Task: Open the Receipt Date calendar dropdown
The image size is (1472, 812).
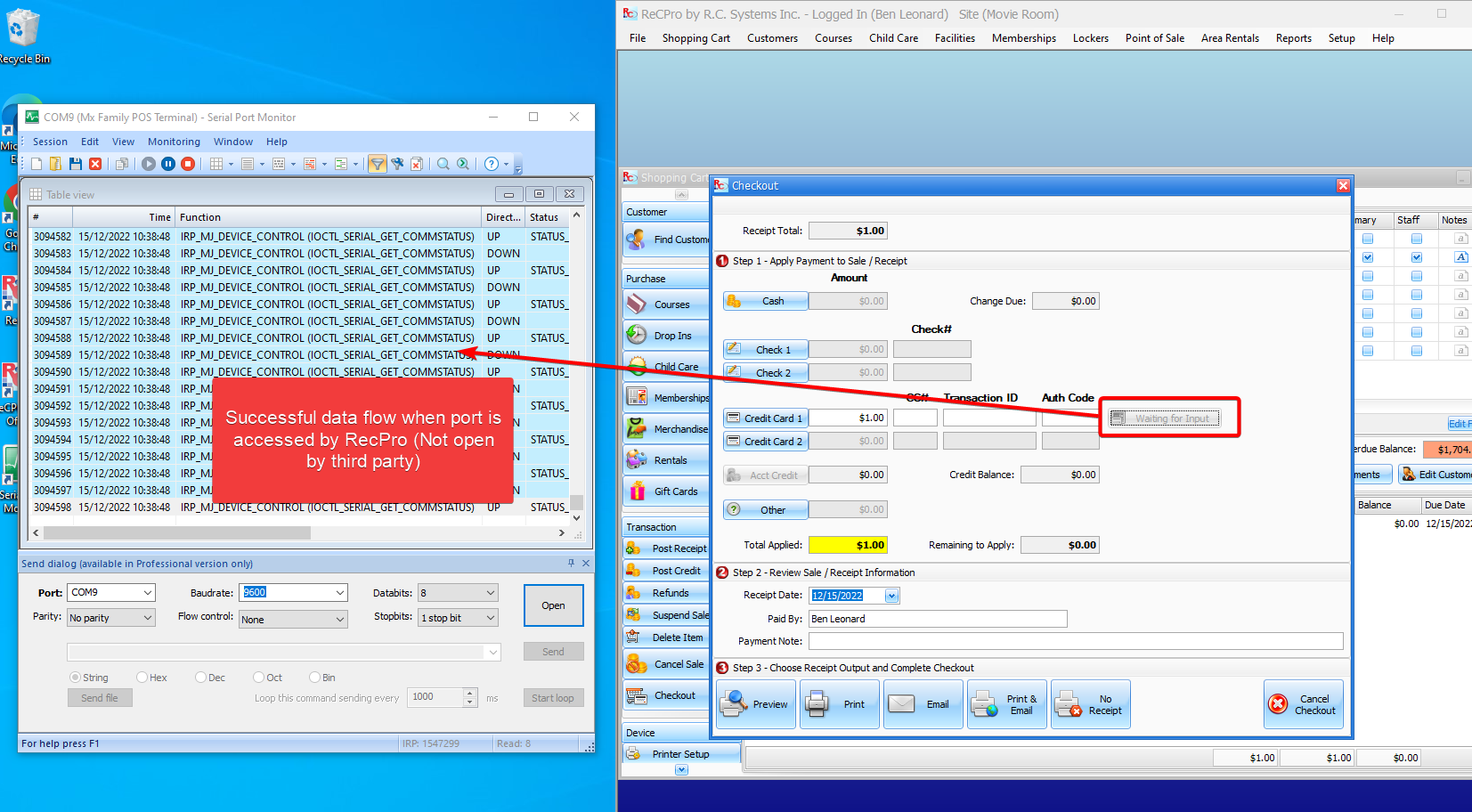Action: coord(892,596)
